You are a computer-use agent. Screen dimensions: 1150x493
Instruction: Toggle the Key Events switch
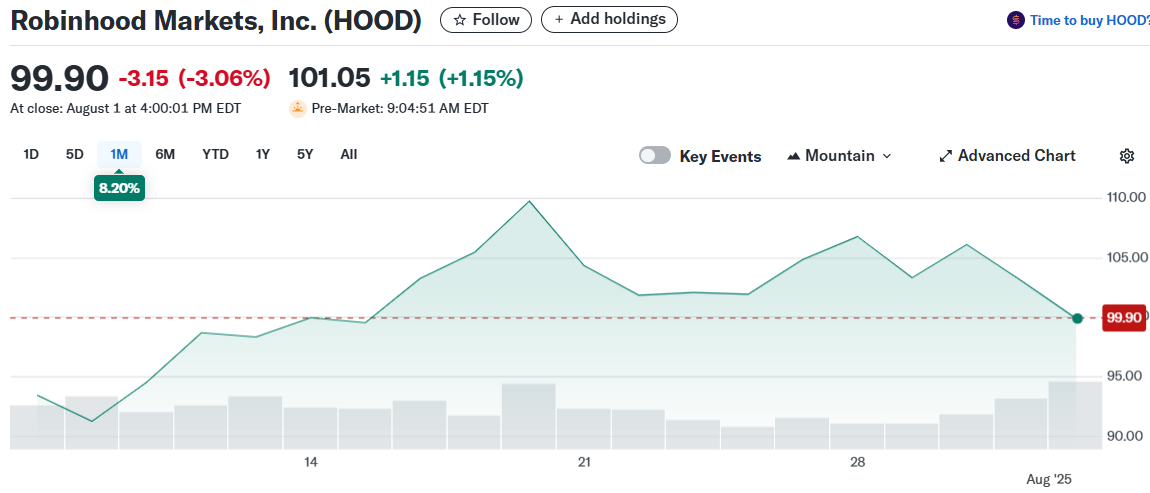coord(654,156)
